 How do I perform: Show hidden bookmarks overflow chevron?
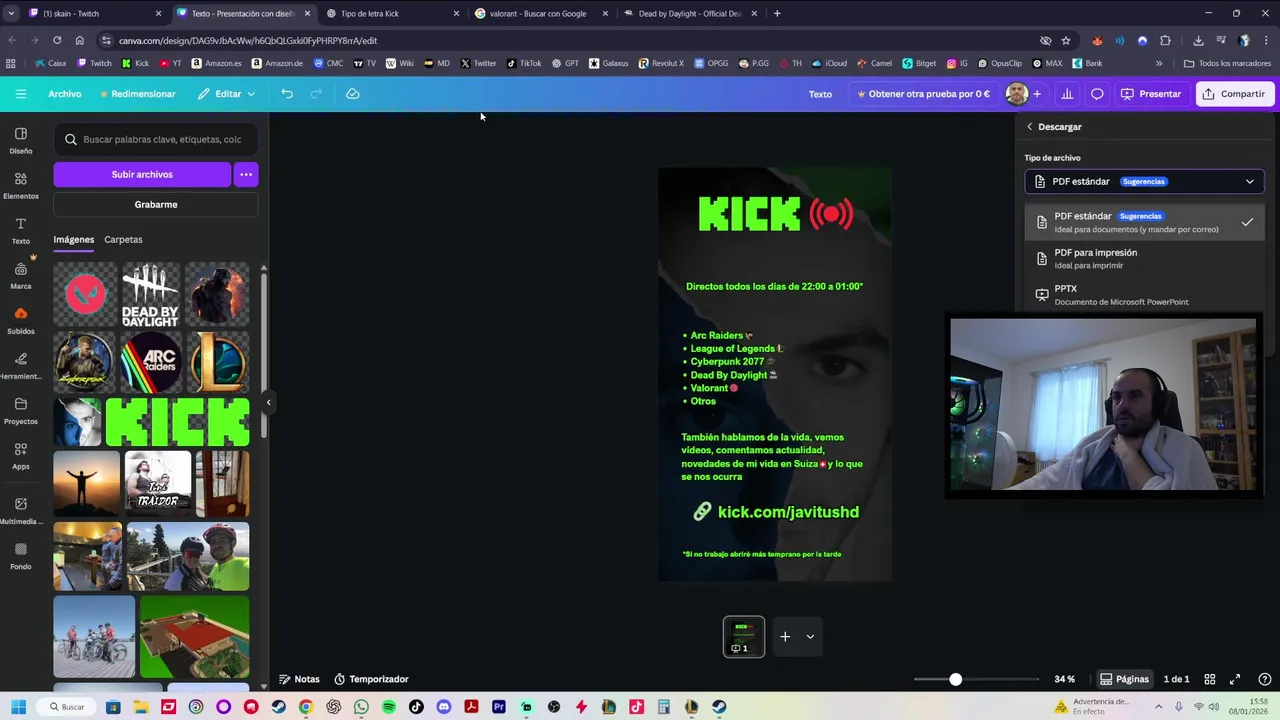coord(1159,63)
